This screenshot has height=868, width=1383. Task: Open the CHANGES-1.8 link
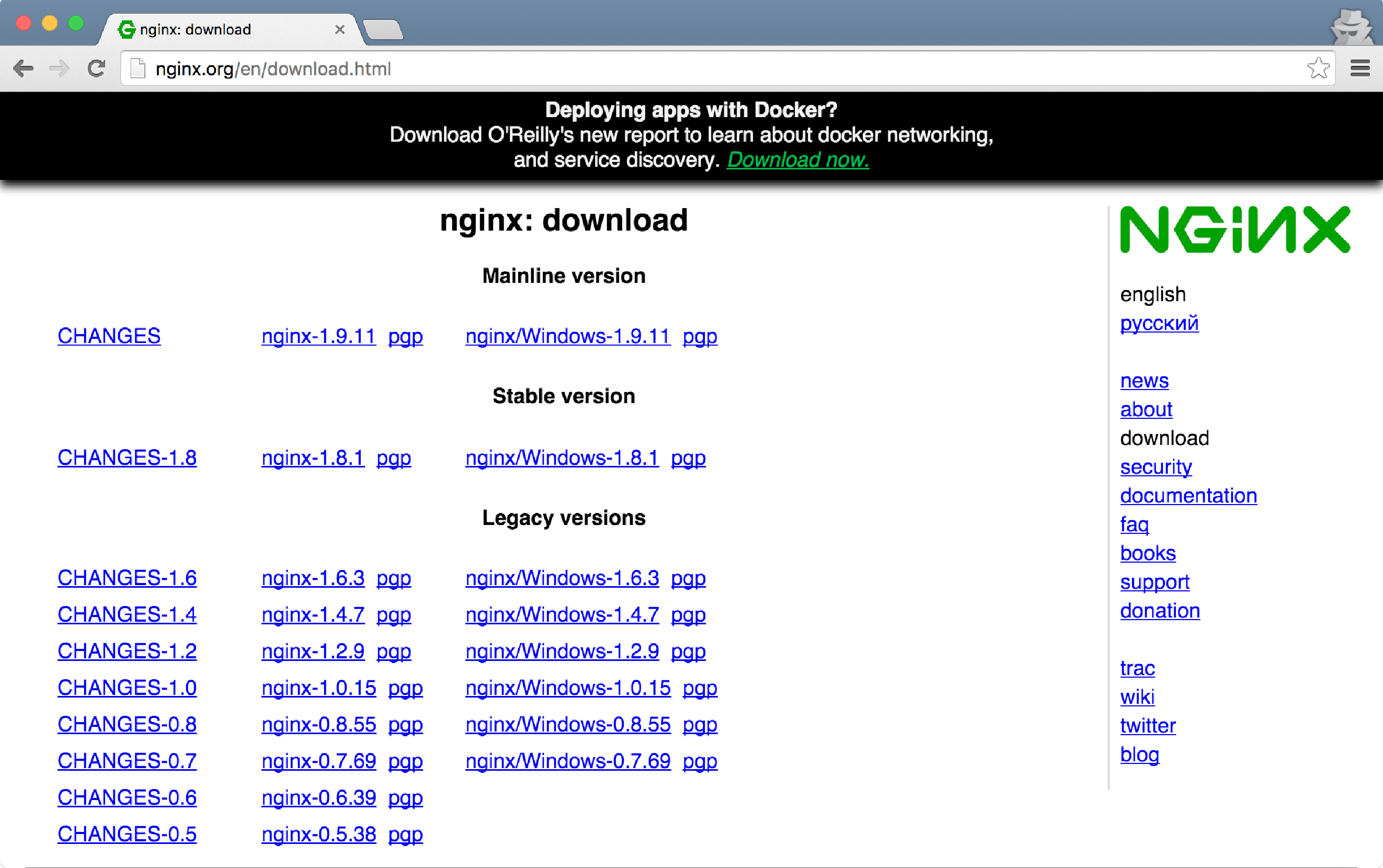(127, 458)
